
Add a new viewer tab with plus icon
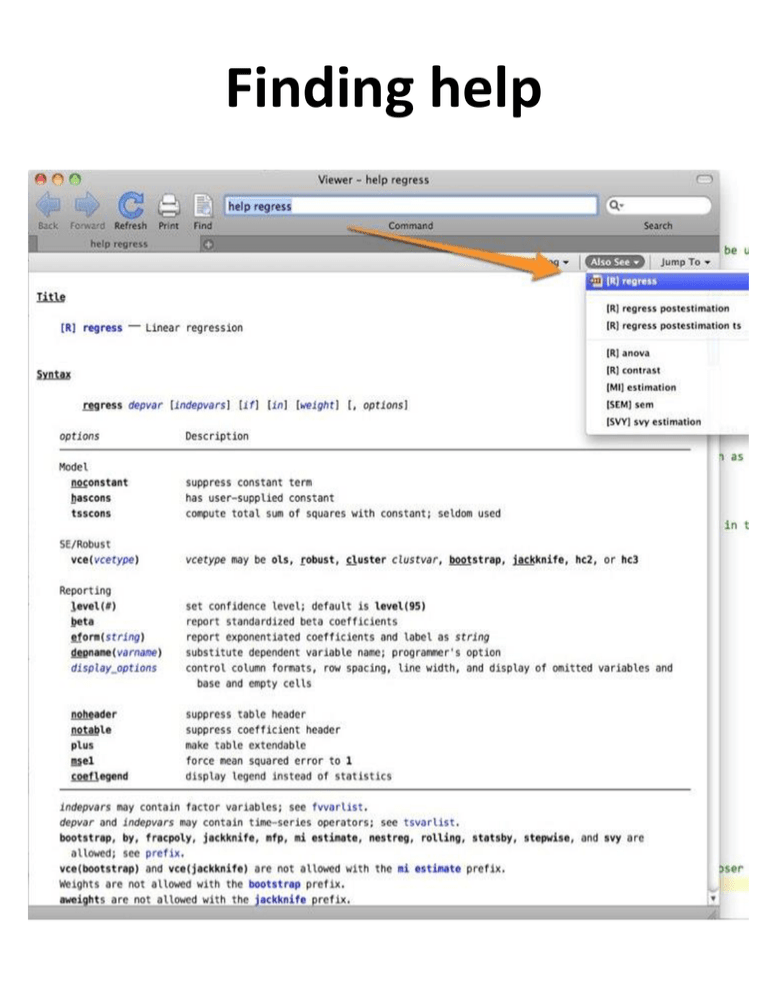(x=208, y=244)
